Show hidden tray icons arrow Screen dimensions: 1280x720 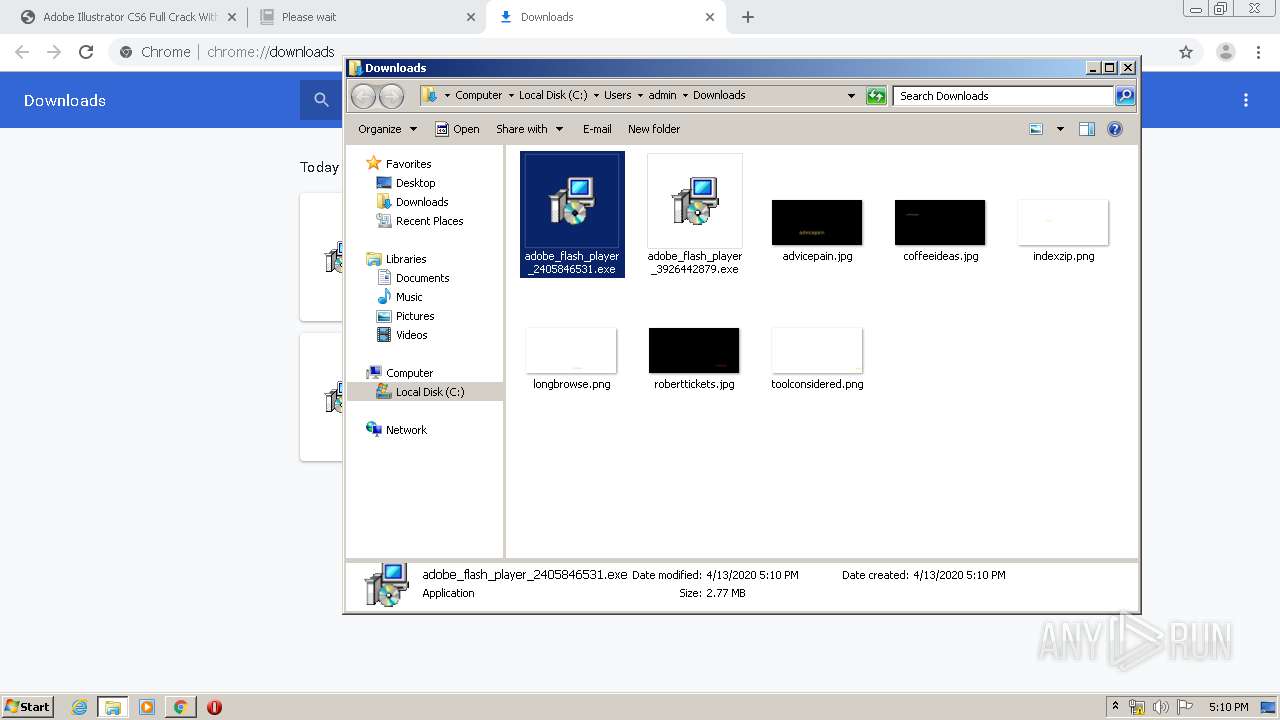(1116, 707)
